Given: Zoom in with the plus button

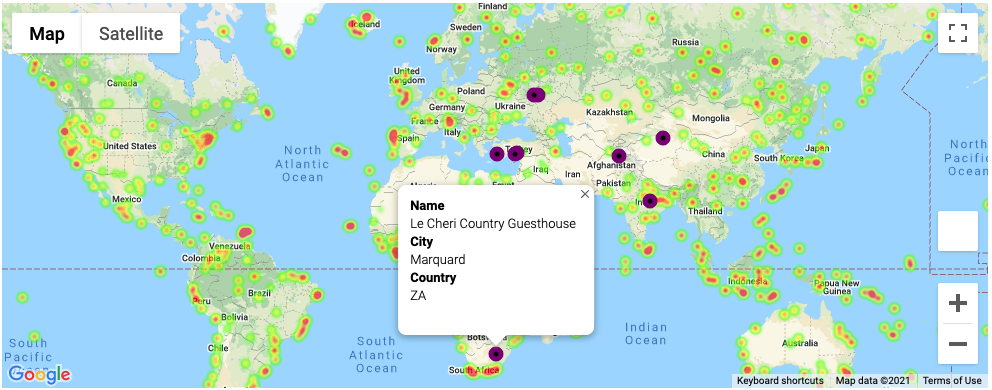Looking at the screenshot, I should pos(958,303).
